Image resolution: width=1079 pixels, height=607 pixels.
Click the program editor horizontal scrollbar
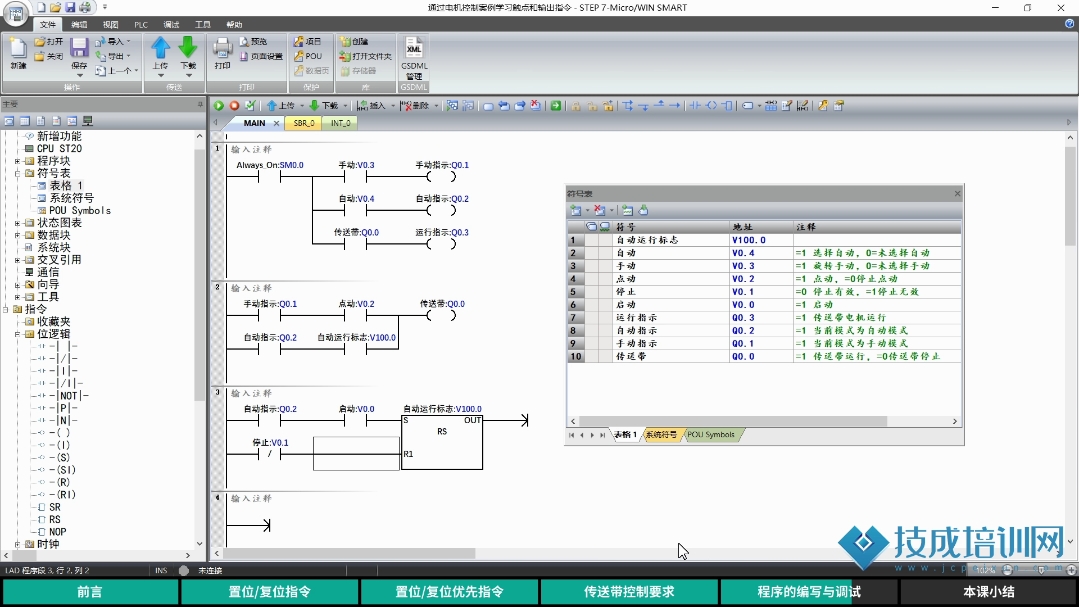pyautogui.click(x=350, y=553)
